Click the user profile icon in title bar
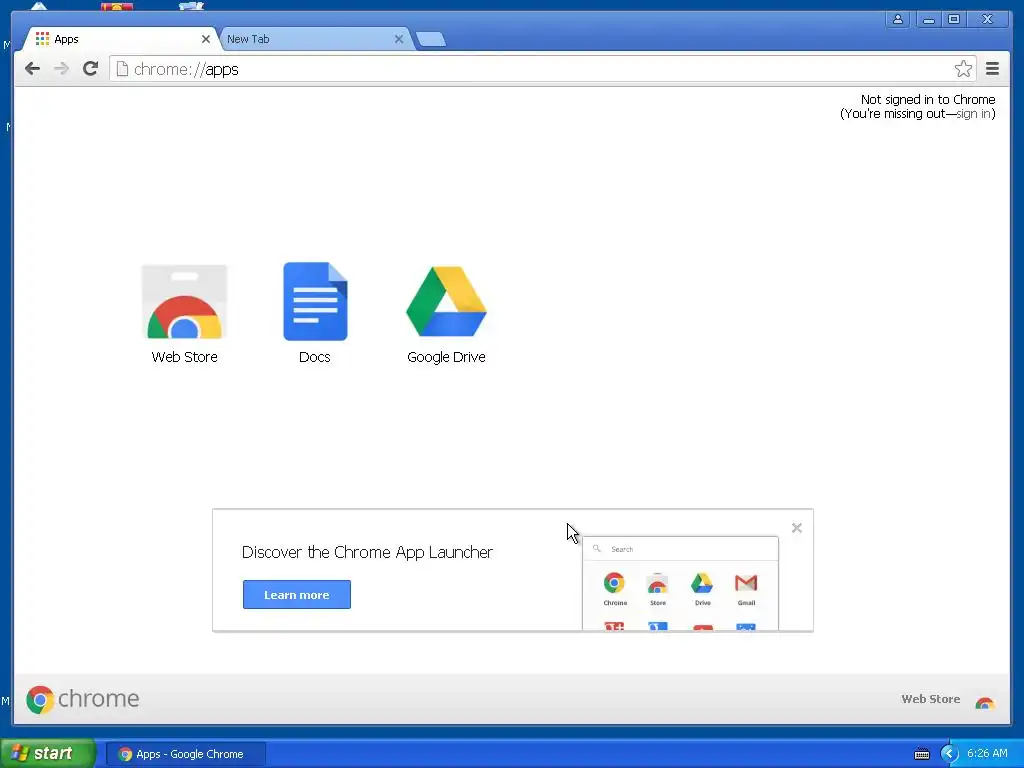 [898, 19]
